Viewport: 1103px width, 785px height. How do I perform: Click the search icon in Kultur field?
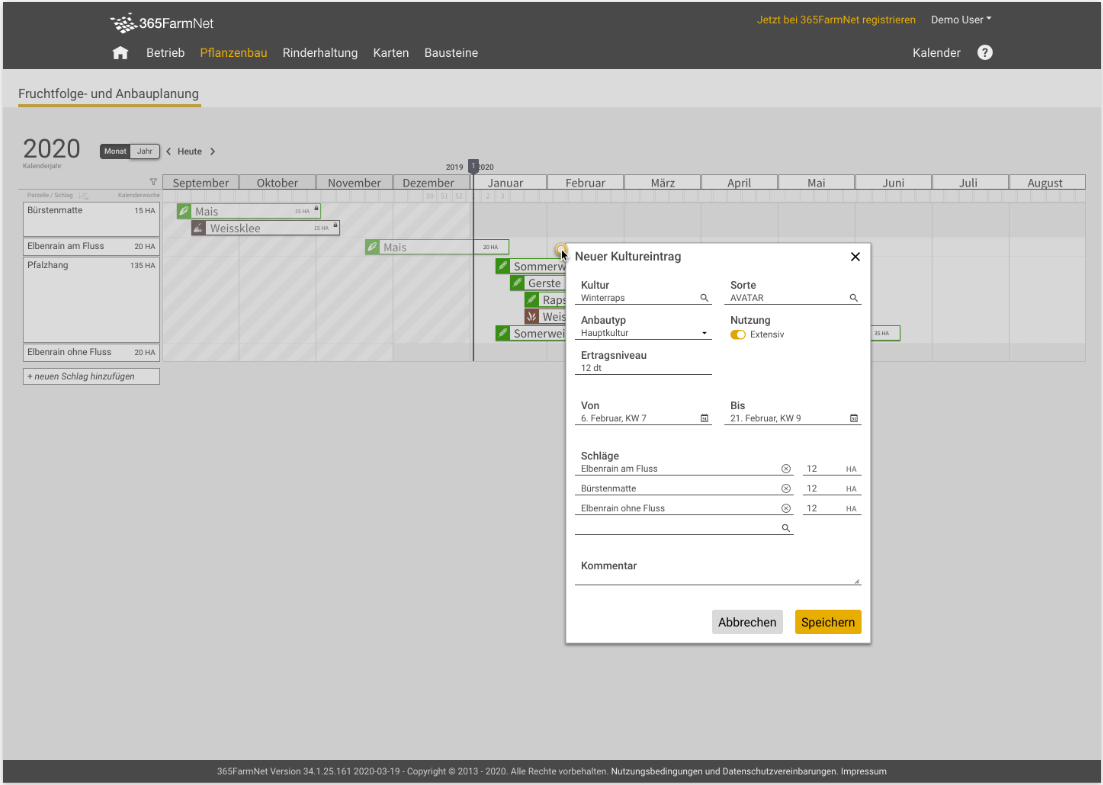(704, 298)
